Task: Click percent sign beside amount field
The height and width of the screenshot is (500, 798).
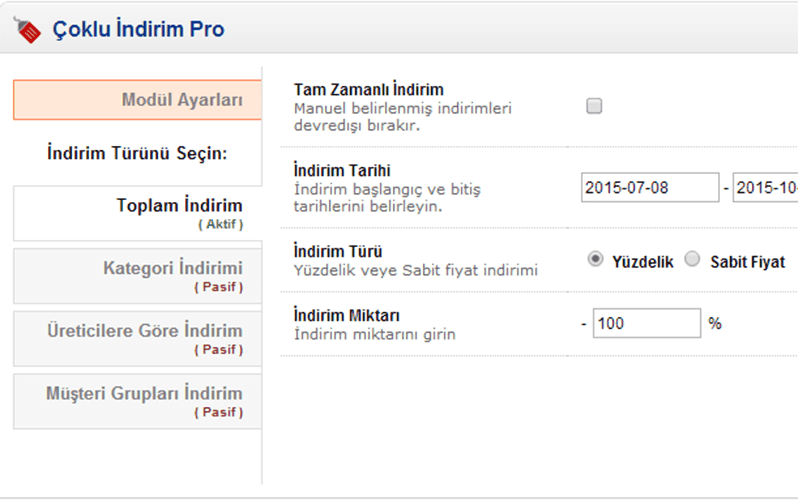Action: tap(714, 324)
